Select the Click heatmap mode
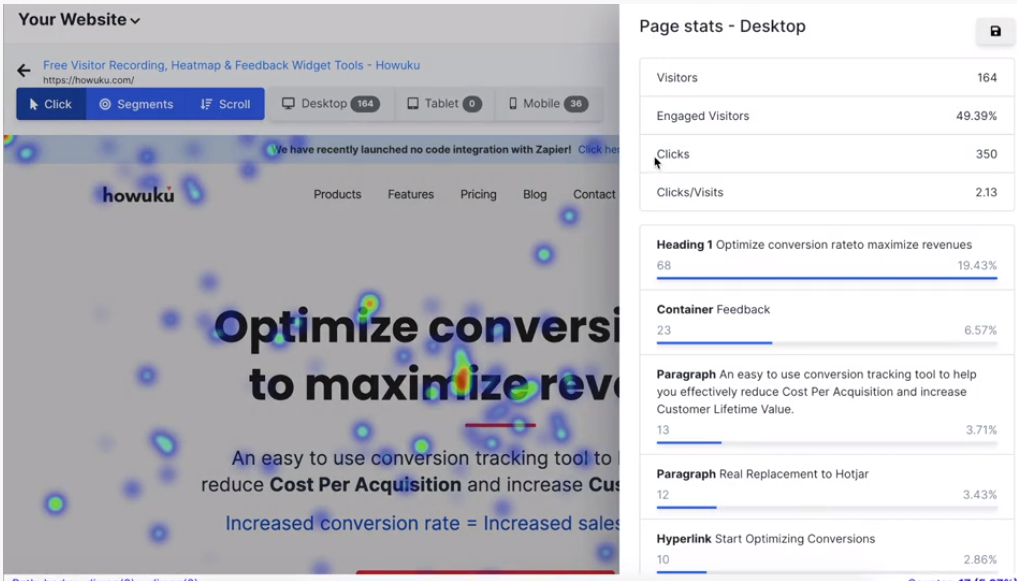This screenshot has width=1017, height=581. pos(51,104)
